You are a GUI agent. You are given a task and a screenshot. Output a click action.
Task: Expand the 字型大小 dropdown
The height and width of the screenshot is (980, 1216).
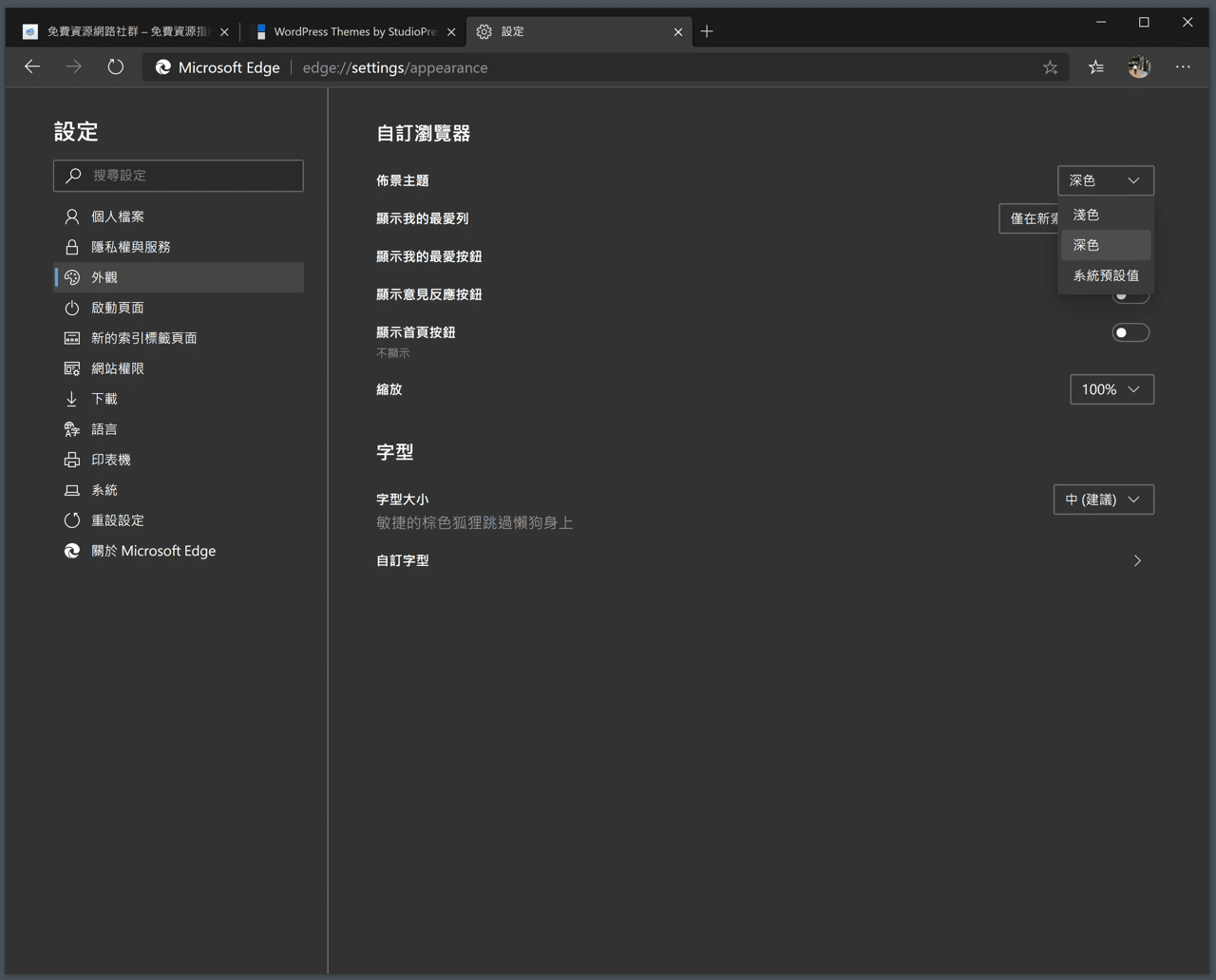(x=1103, y=499)
